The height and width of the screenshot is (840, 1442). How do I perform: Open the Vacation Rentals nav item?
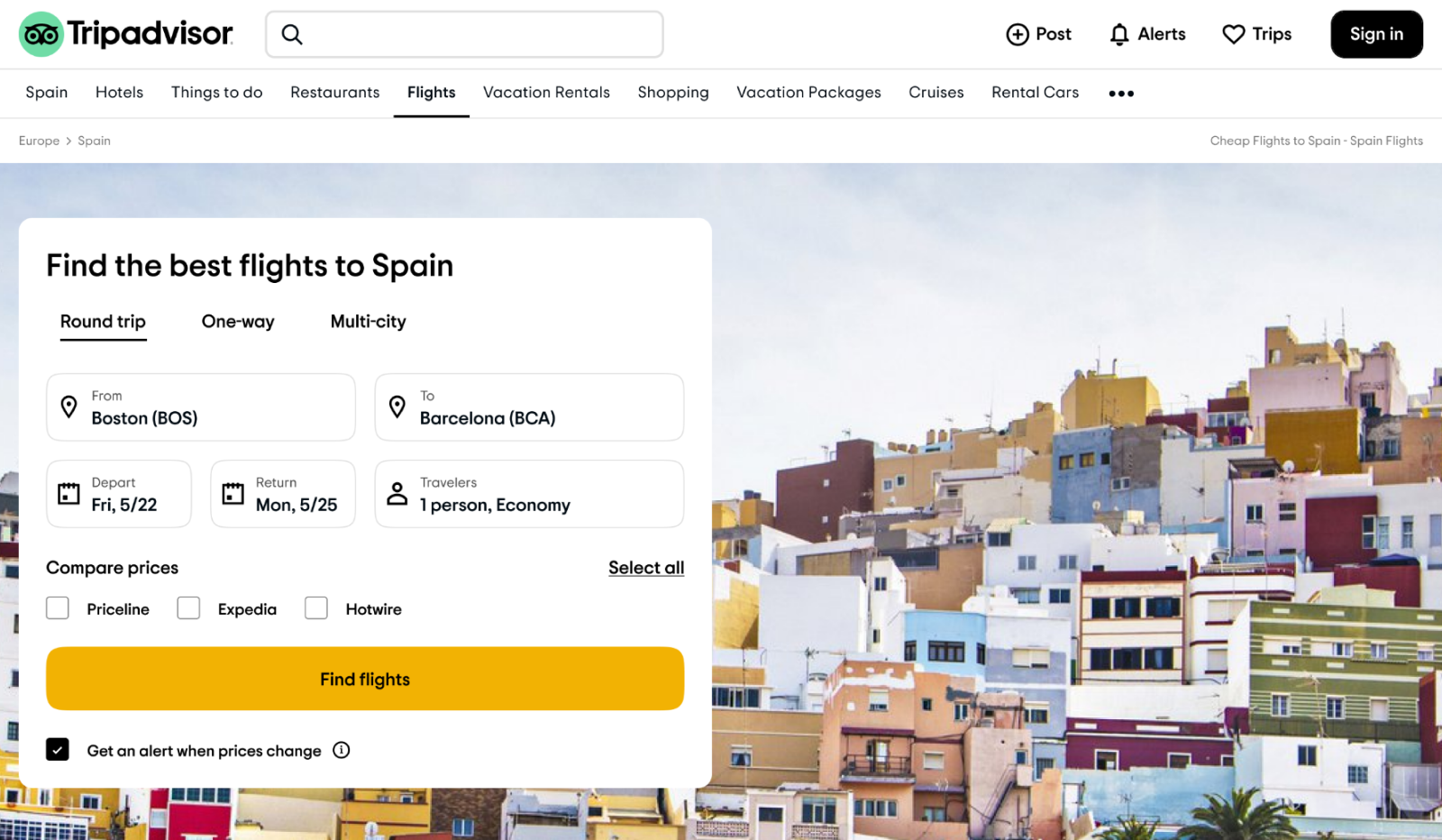[546, 92]
